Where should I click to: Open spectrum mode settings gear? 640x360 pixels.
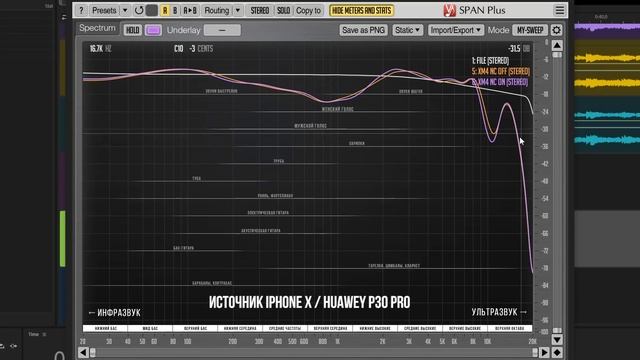coord(556,30)
